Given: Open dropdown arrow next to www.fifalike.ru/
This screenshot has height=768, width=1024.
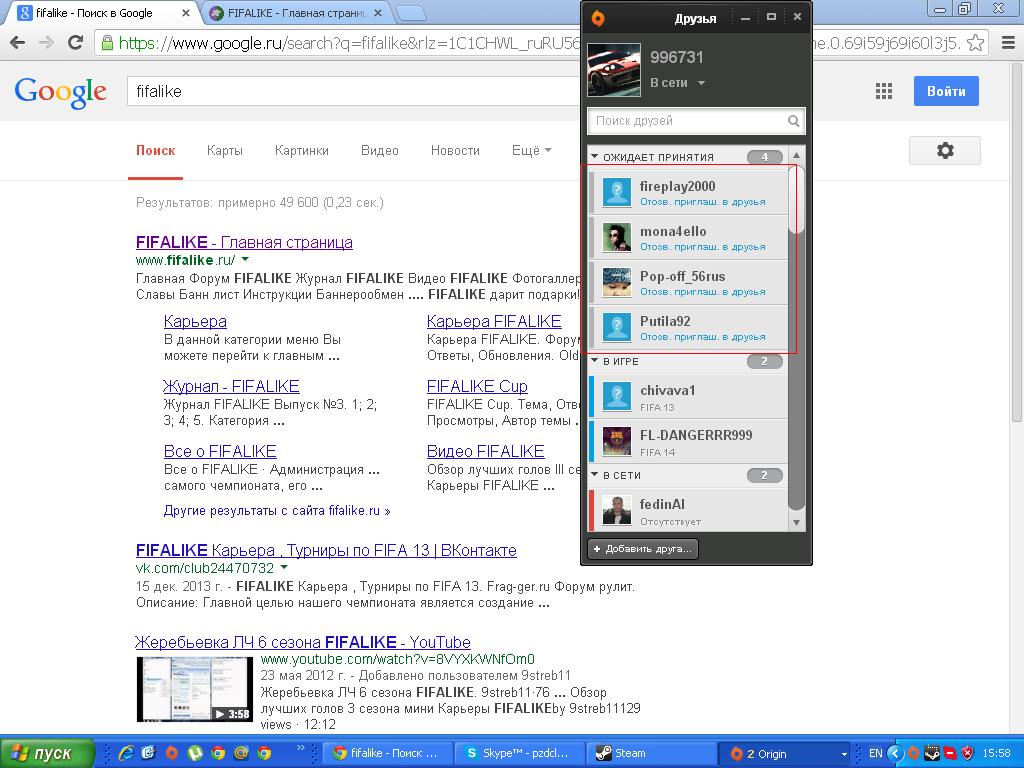Looking at the screenshot, I should (246, 260).
